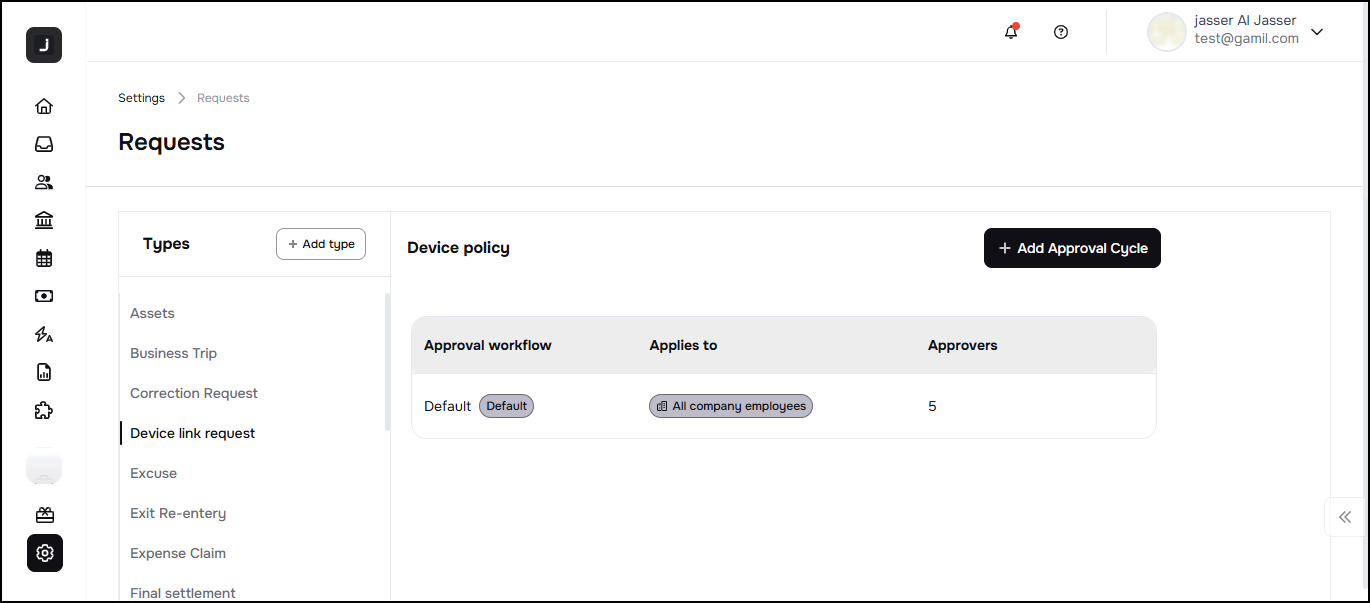Open the Inbox tray icon
This screenshot has height=603, width=1370.
click(44, 144)
